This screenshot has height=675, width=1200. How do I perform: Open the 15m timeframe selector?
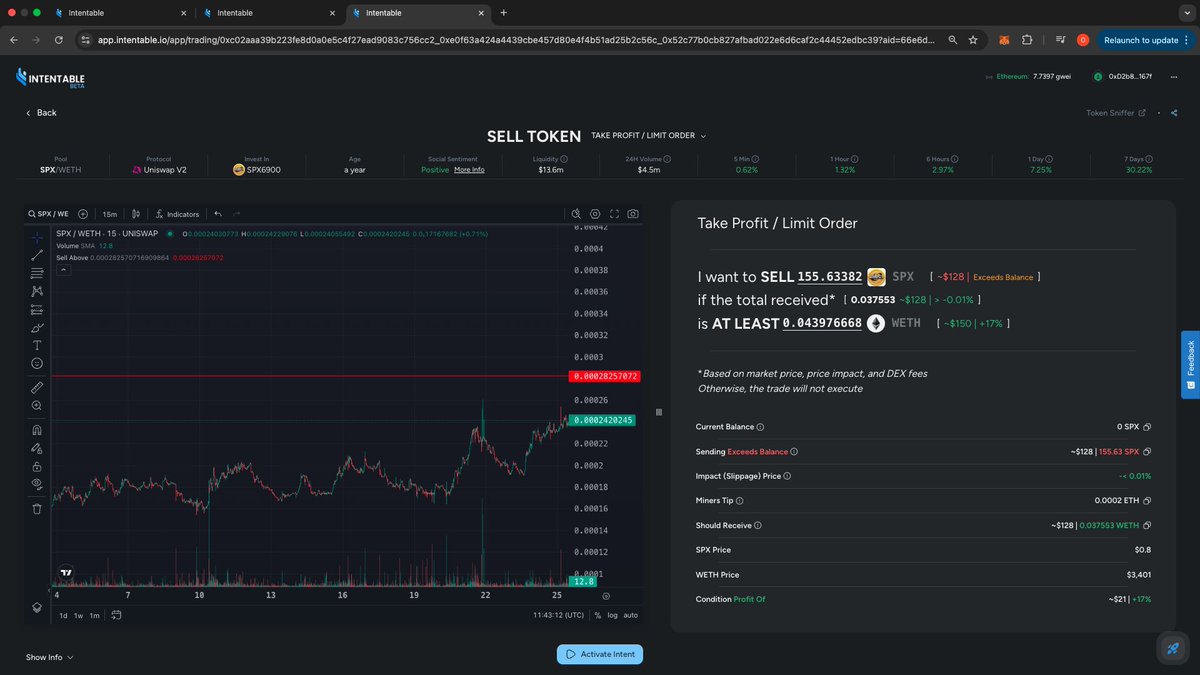(110, 213)
